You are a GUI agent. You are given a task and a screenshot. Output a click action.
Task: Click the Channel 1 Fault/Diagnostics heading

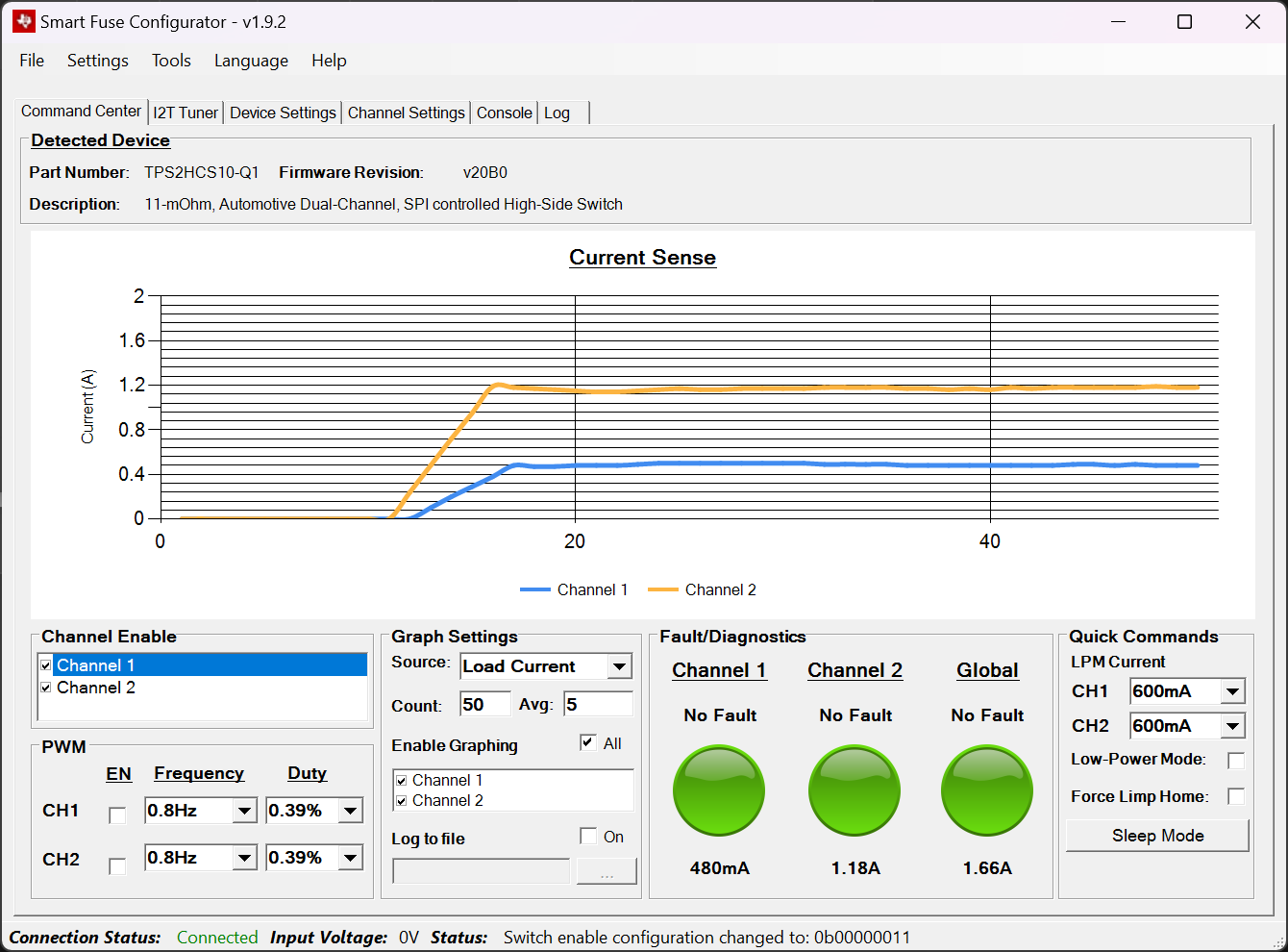tap(719, 670)
